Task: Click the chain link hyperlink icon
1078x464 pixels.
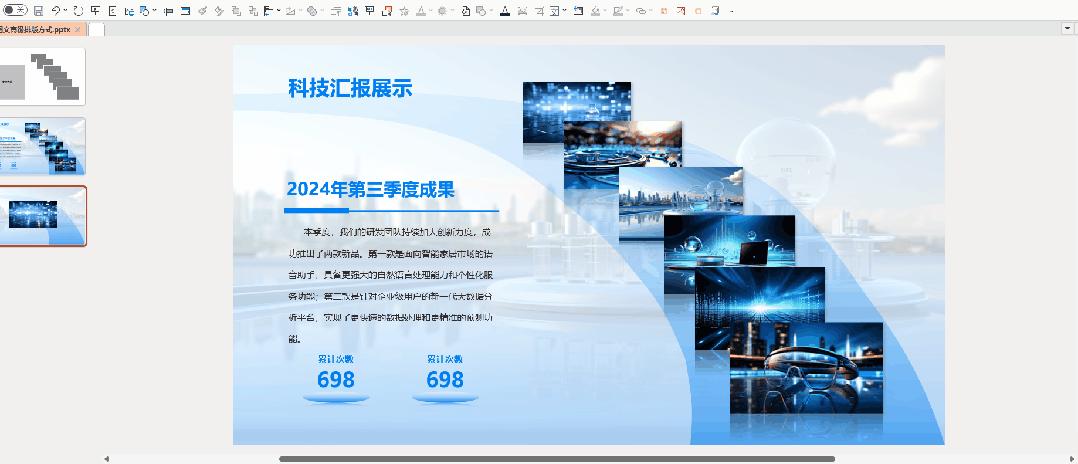Action: pos(641,11)
